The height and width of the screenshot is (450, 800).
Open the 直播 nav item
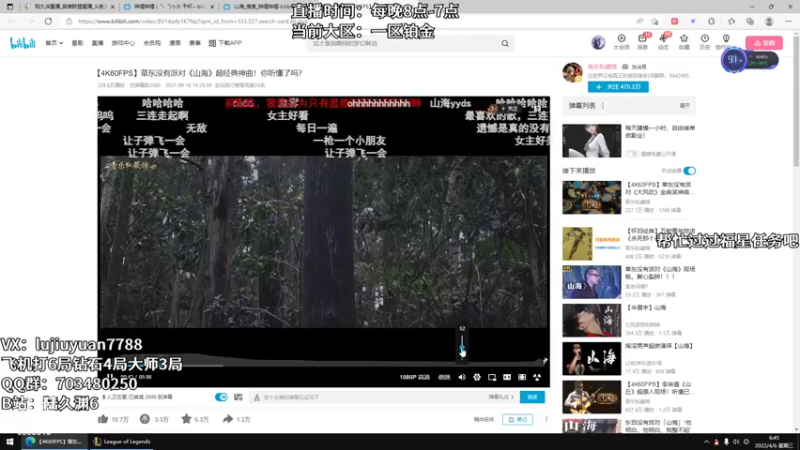click(x=97, y=43)
